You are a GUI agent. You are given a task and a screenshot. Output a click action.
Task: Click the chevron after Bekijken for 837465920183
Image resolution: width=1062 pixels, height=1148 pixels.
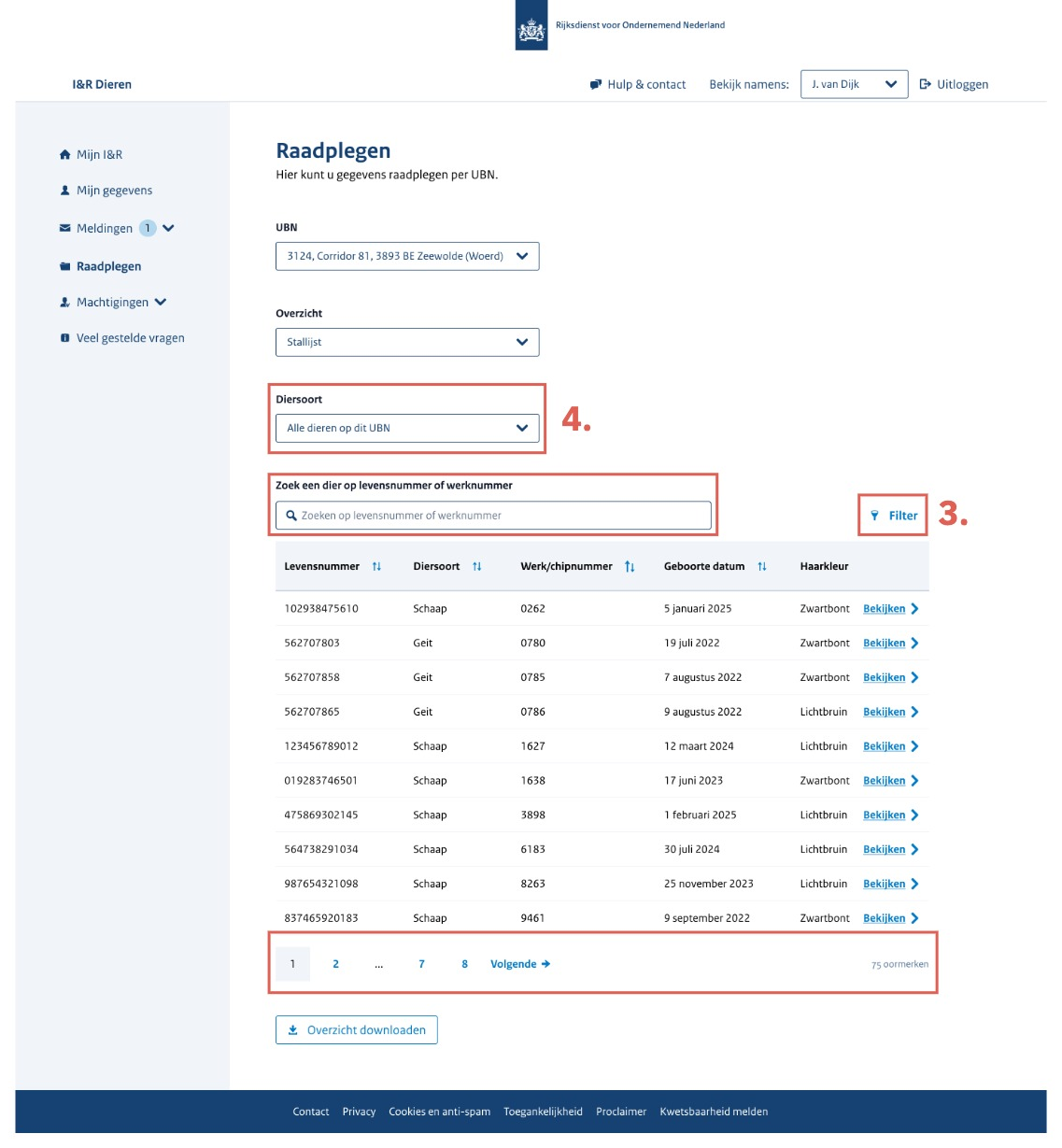914,918
